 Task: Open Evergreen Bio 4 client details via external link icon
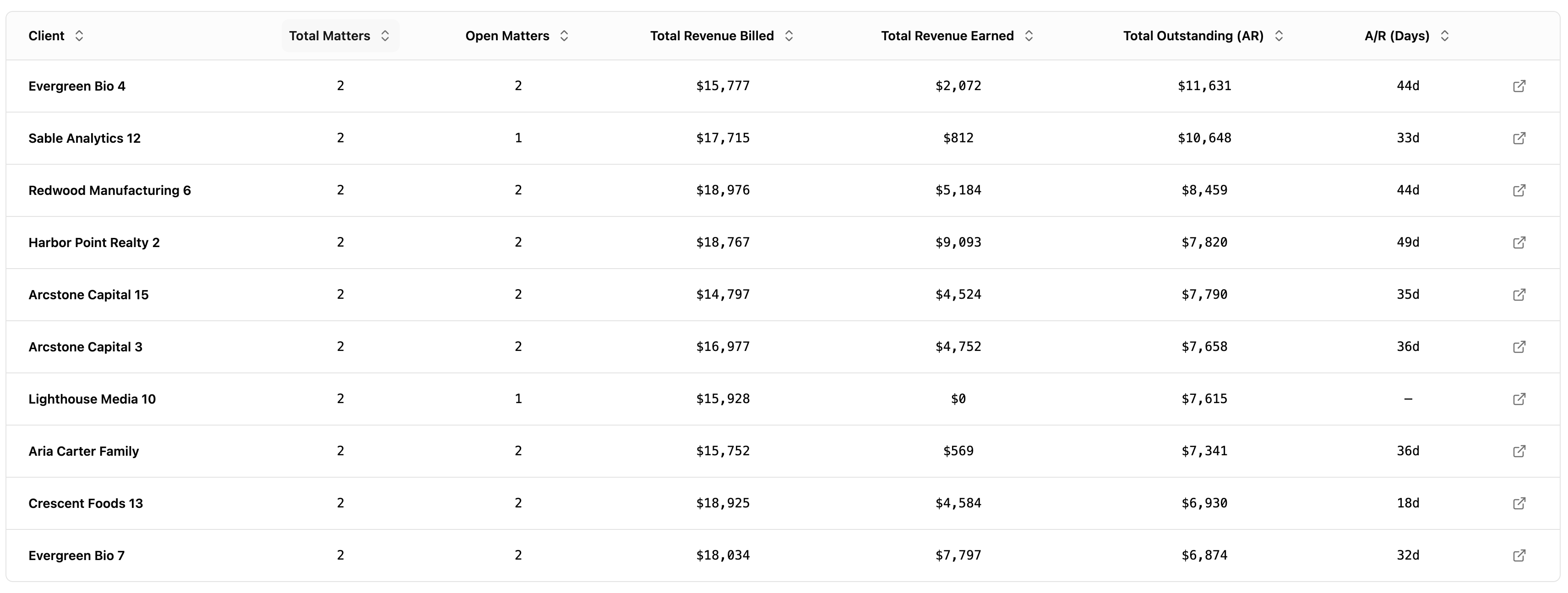(1519, 86)
